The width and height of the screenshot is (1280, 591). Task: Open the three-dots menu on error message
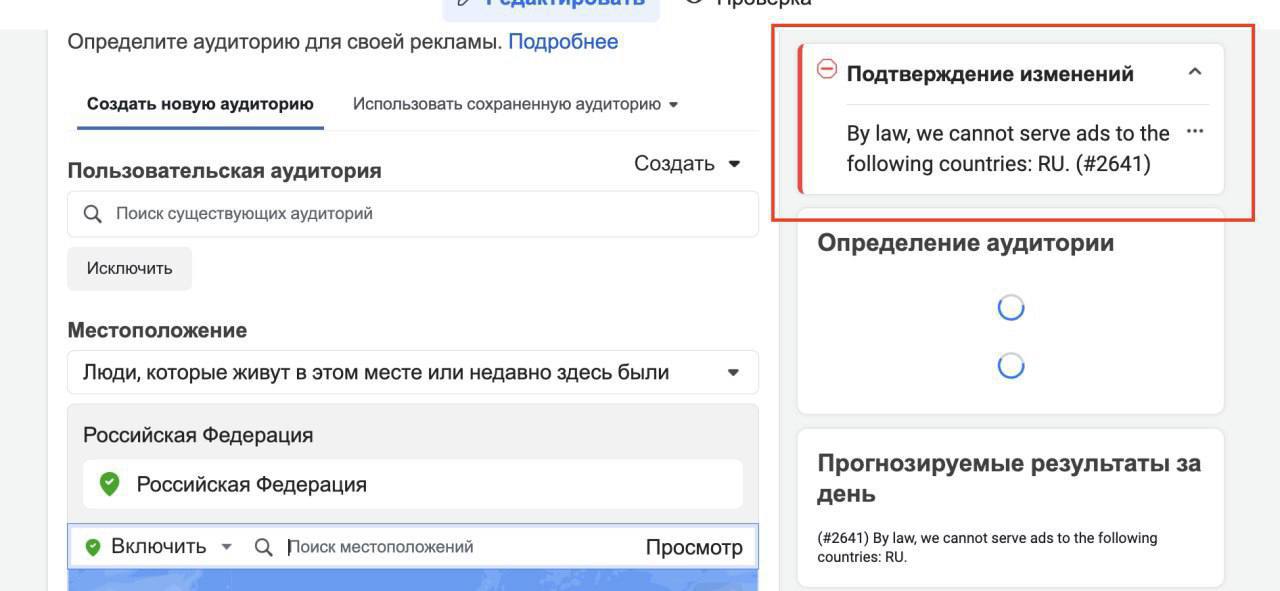1194,132
